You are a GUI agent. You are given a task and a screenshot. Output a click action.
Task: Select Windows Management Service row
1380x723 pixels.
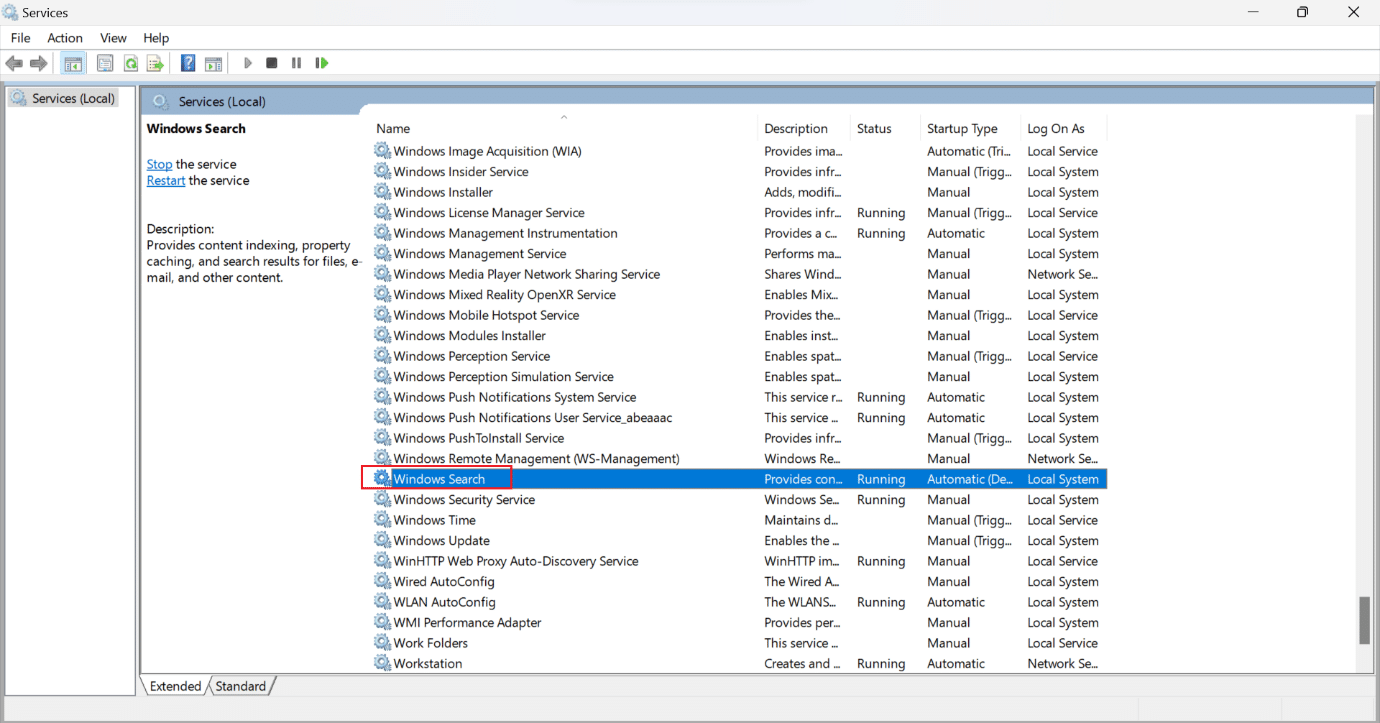pos(739,253)
